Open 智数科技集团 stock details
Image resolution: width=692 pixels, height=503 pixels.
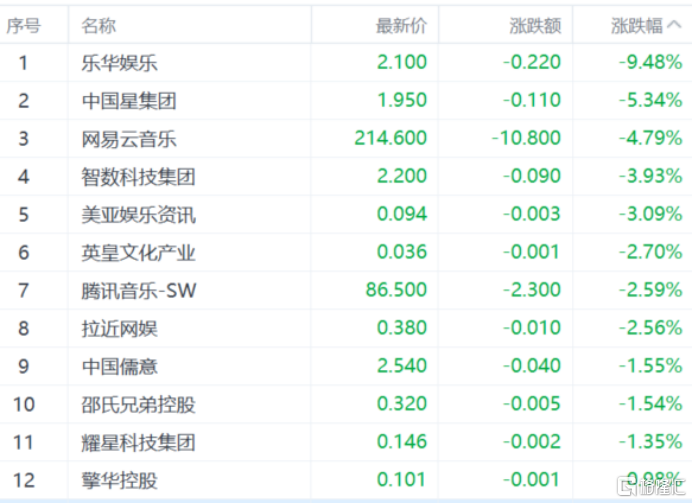138,176
